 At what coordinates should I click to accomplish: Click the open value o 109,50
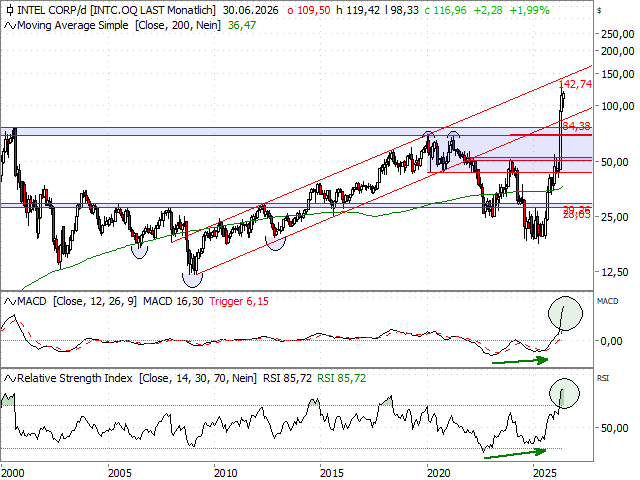coord(309,10)
